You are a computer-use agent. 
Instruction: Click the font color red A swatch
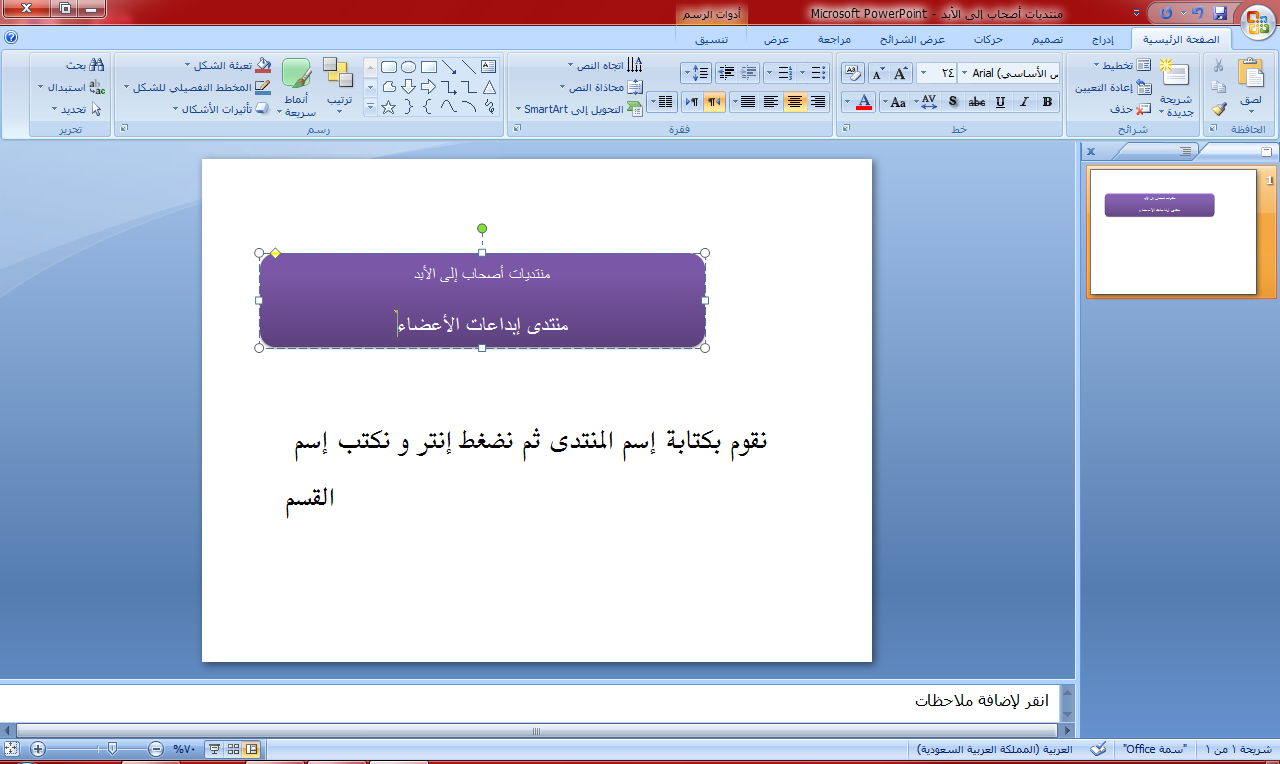[x=865, y=101]
